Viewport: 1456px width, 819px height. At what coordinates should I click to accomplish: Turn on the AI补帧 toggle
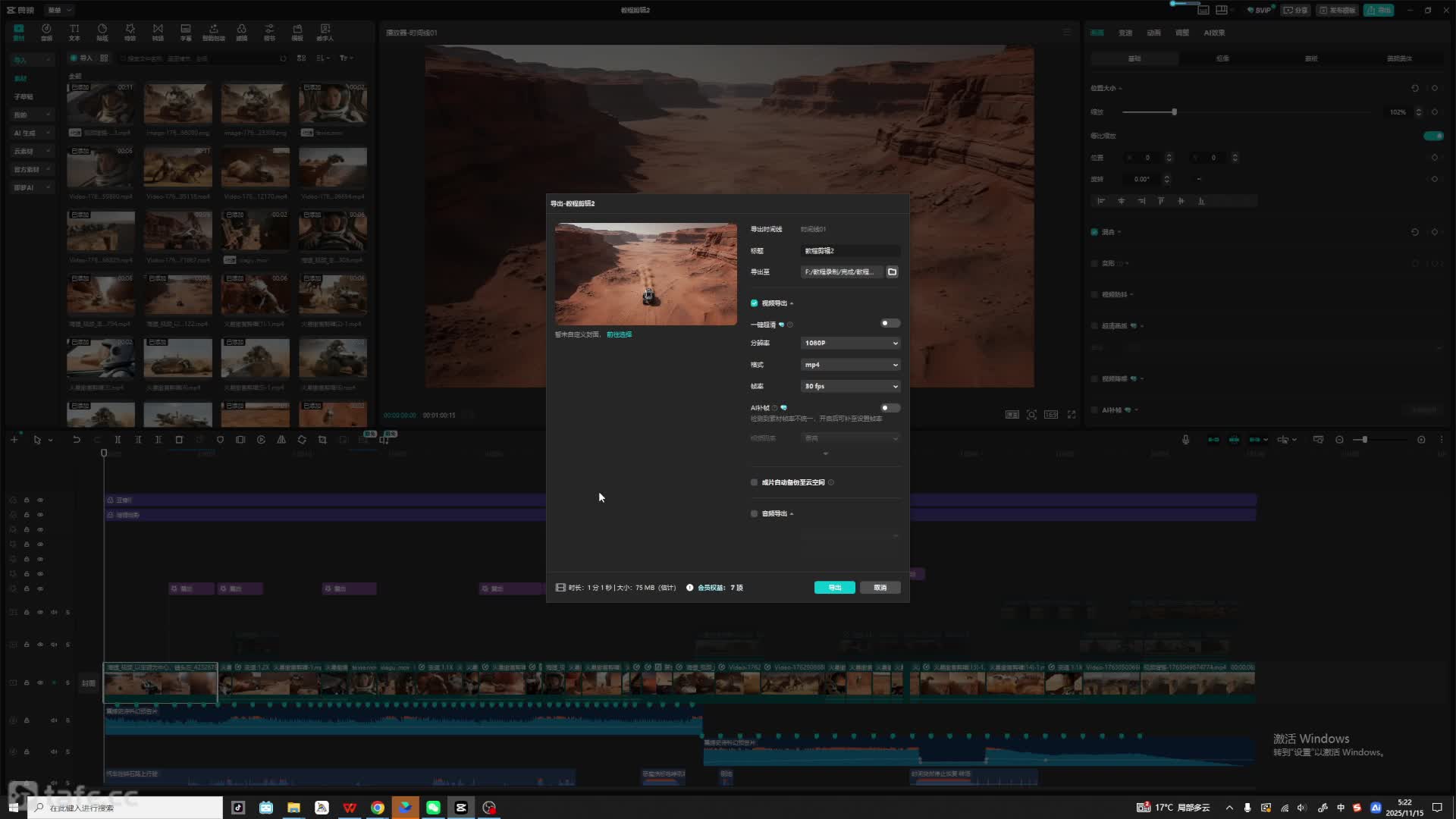click(x=890, y=408)
